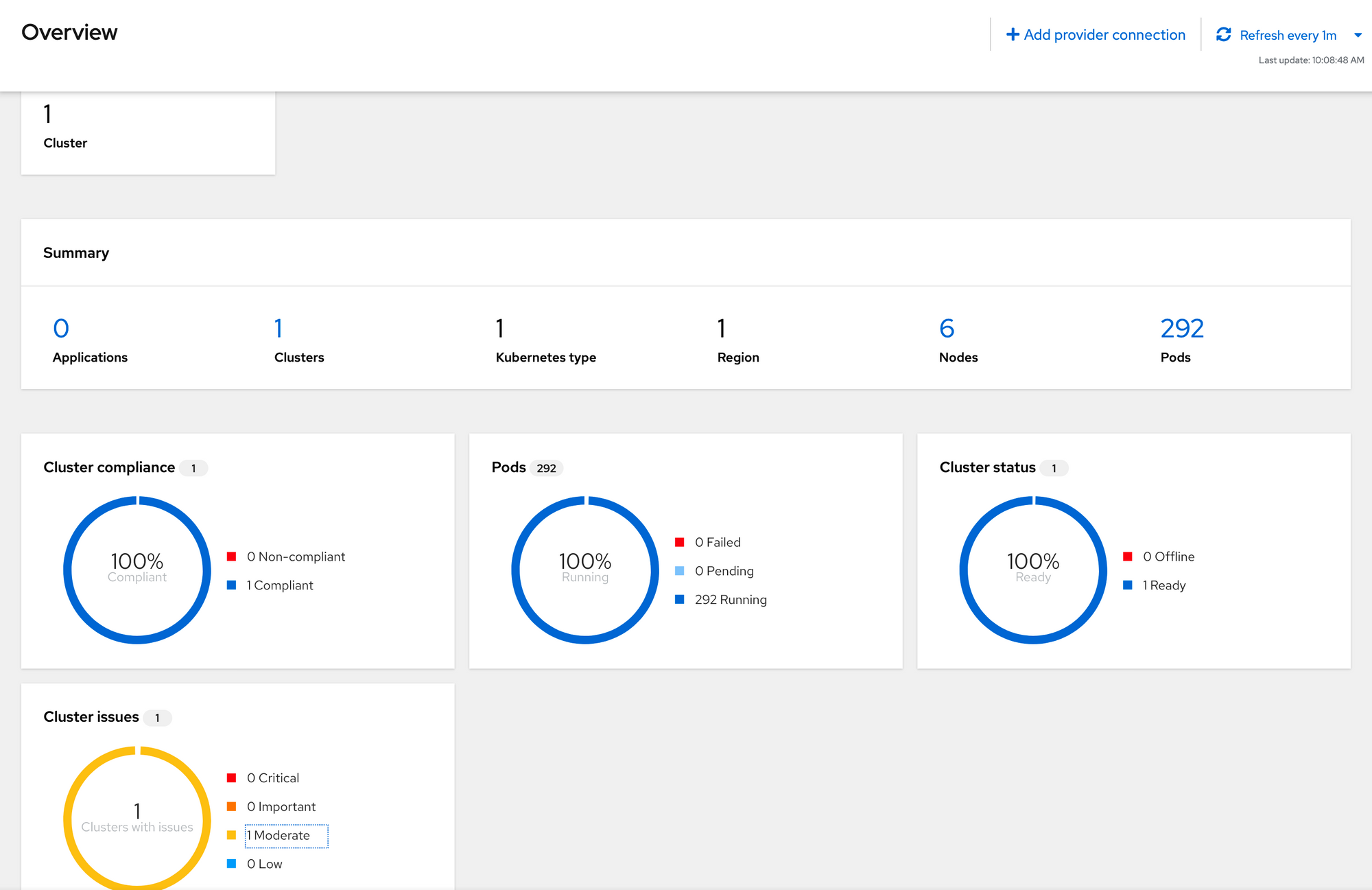The image size is (1372, 890).
Task: Click the Cluster status Ready donut chart
Action: coord(1032,501)
